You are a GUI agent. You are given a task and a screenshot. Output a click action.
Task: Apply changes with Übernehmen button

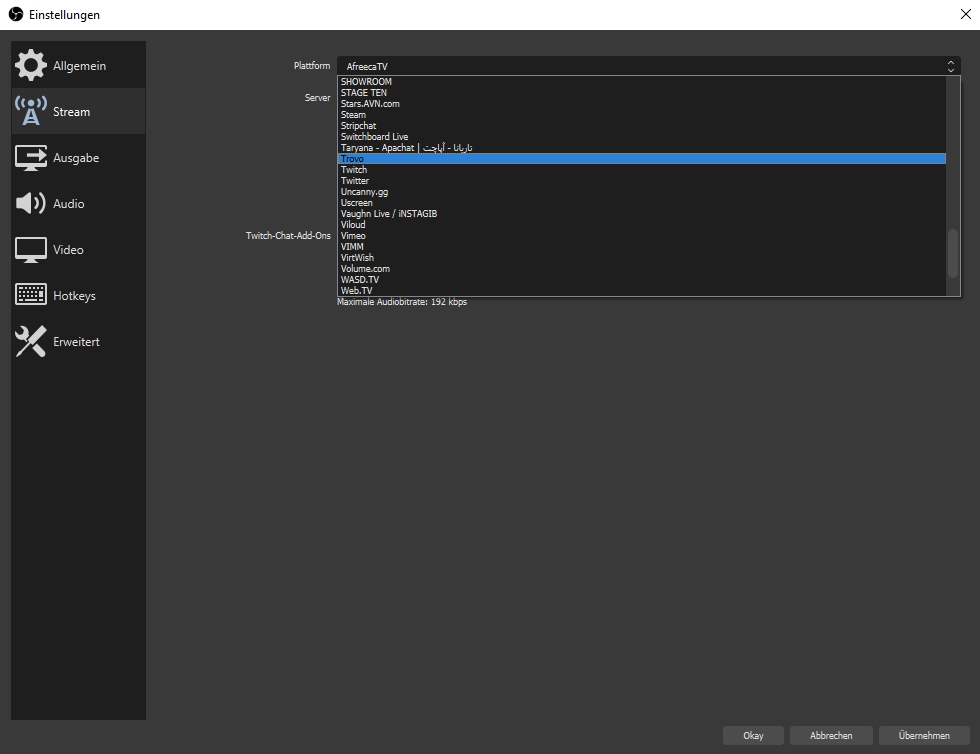tap(924, 735)
